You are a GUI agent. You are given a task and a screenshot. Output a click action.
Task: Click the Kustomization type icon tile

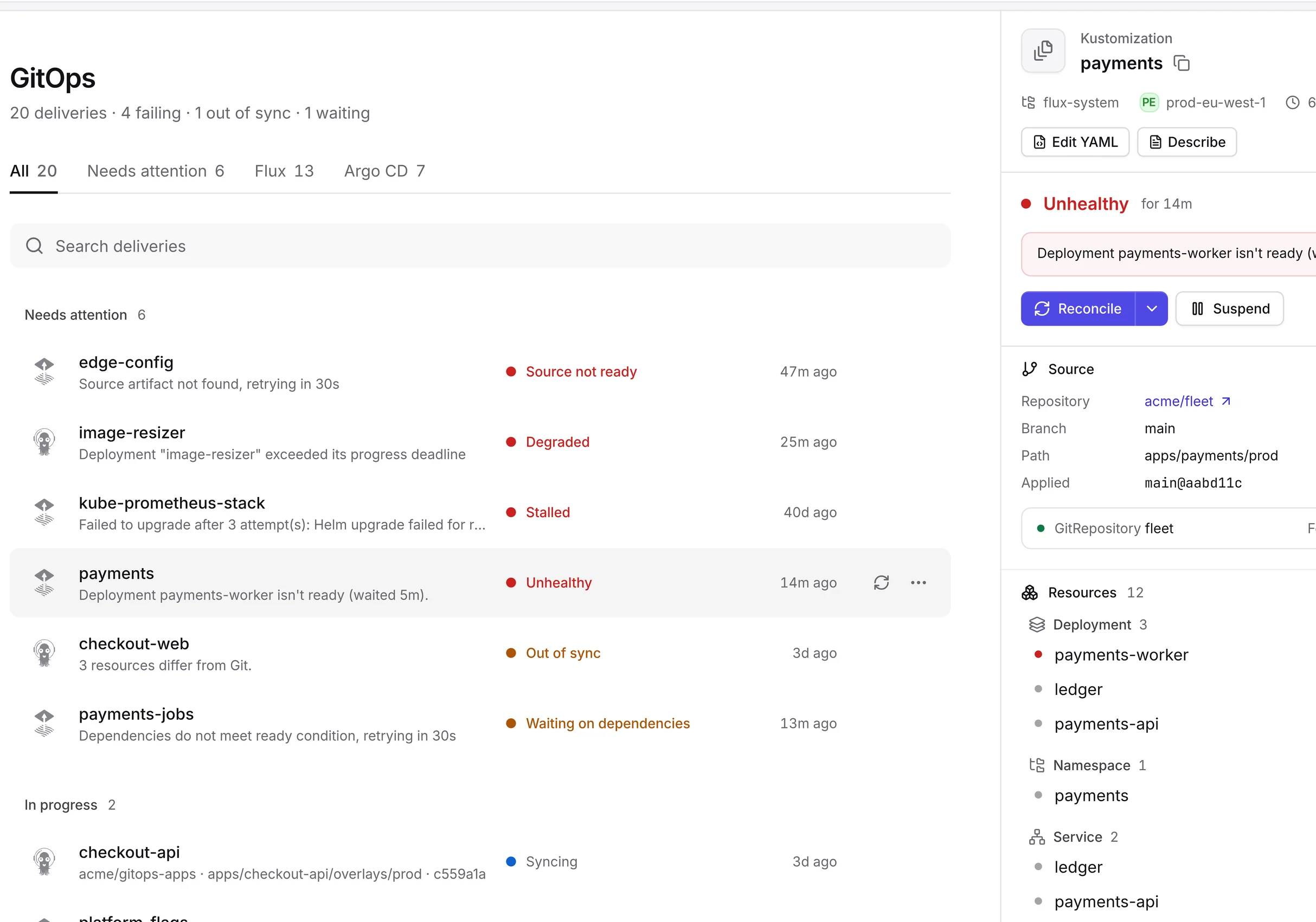click(1043, 50)
